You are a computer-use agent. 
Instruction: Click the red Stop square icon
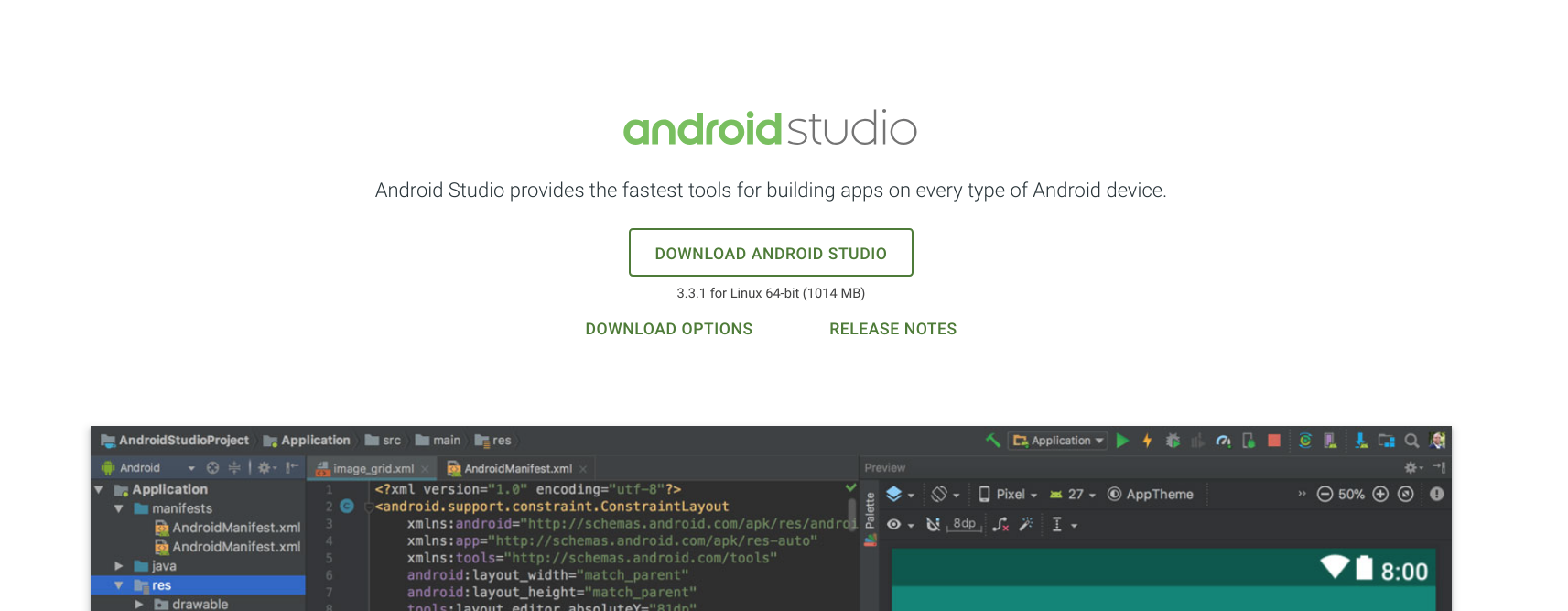pyautogui.click(x=1273, y=441)
